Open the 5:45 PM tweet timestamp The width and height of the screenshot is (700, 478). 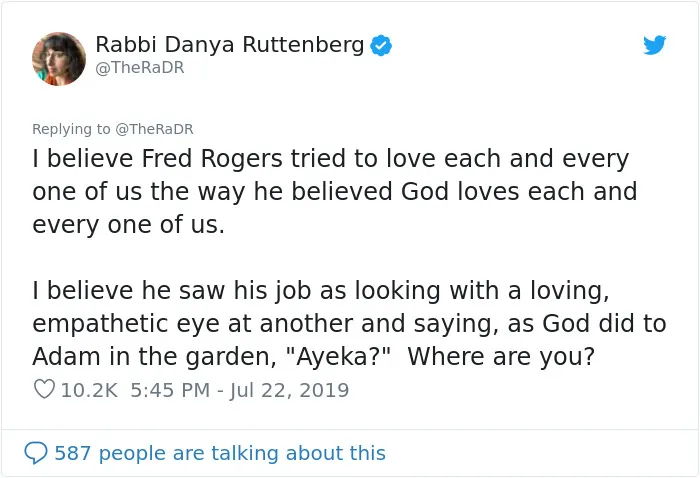click(x=170, y=390)
